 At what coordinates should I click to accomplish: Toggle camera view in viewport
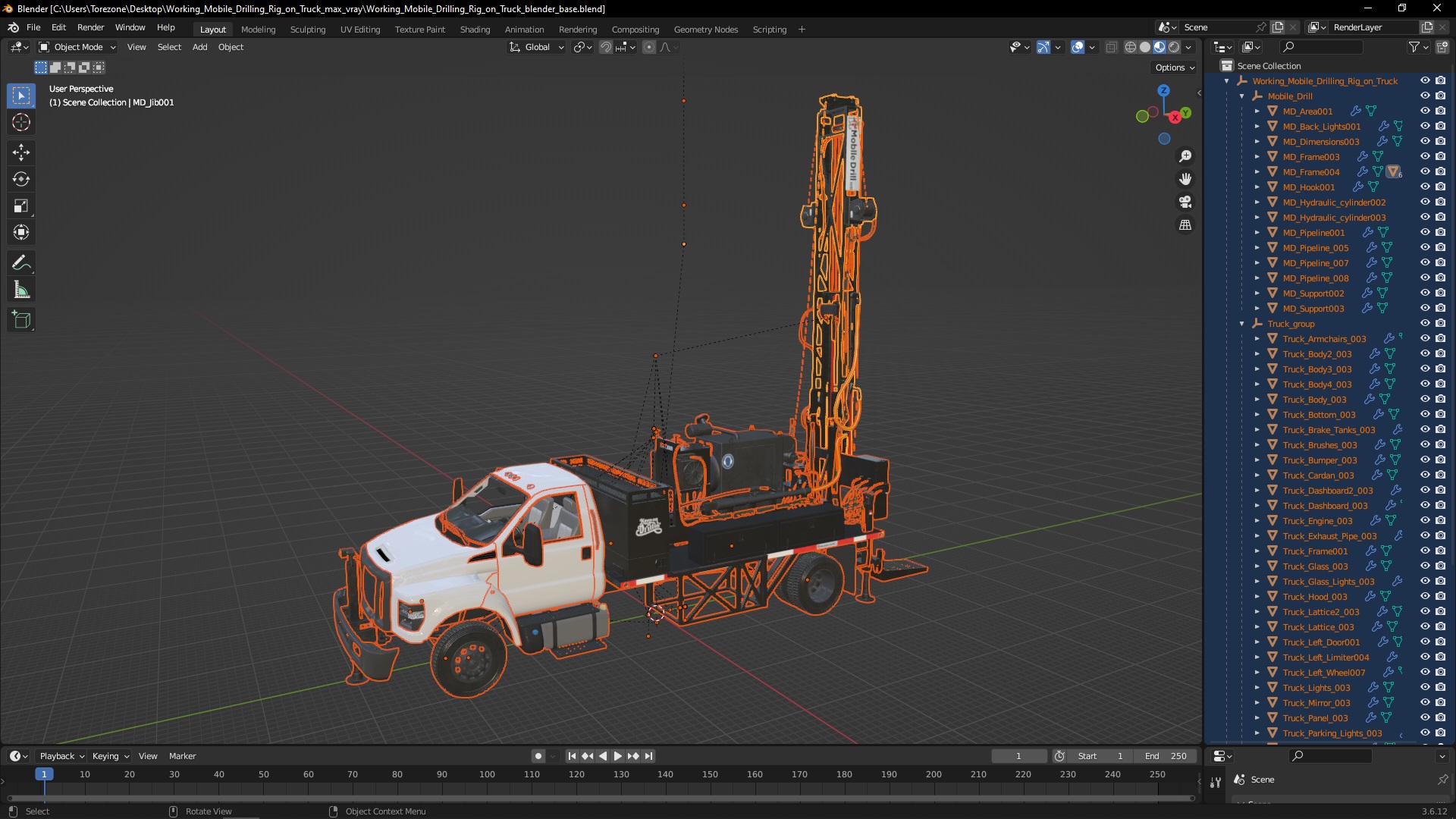point(1185,202)
